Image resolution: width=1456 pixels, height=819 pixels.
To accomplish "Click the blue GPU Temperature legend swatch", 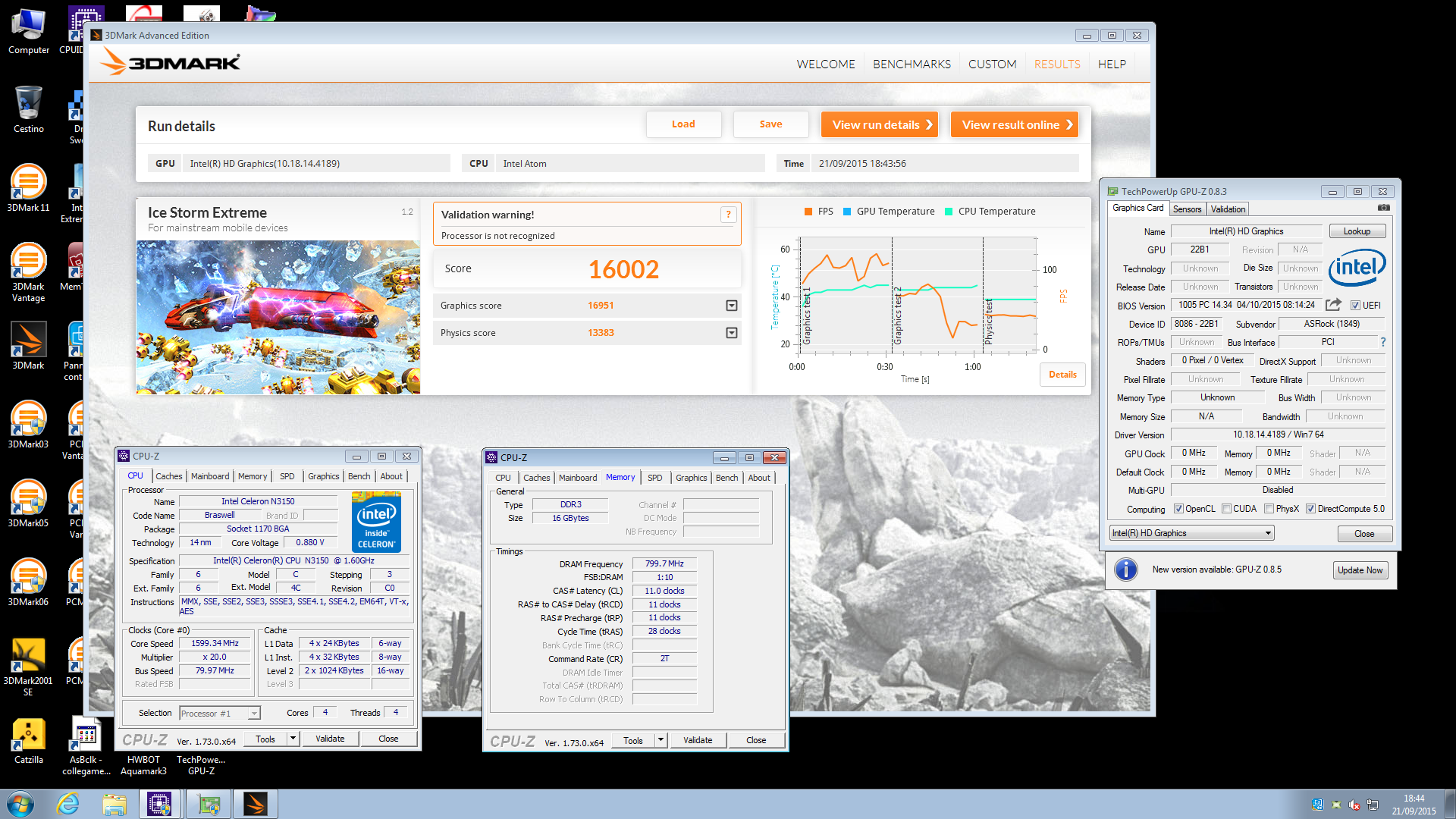I will click(847, 212).
